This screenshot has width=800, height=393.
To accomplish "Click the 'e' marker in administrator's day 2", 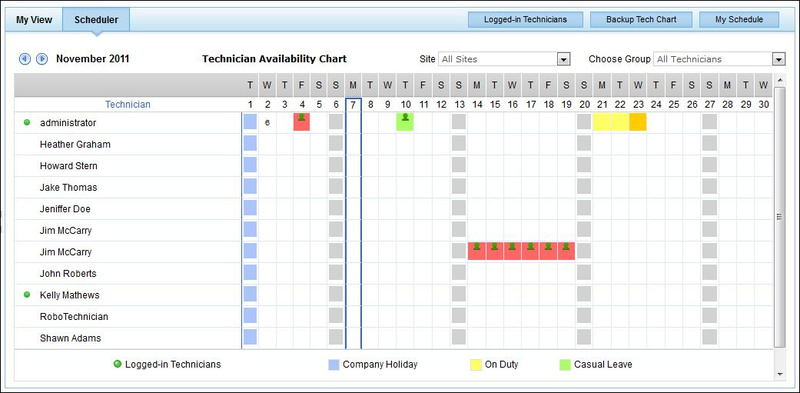I will point(267,123).
